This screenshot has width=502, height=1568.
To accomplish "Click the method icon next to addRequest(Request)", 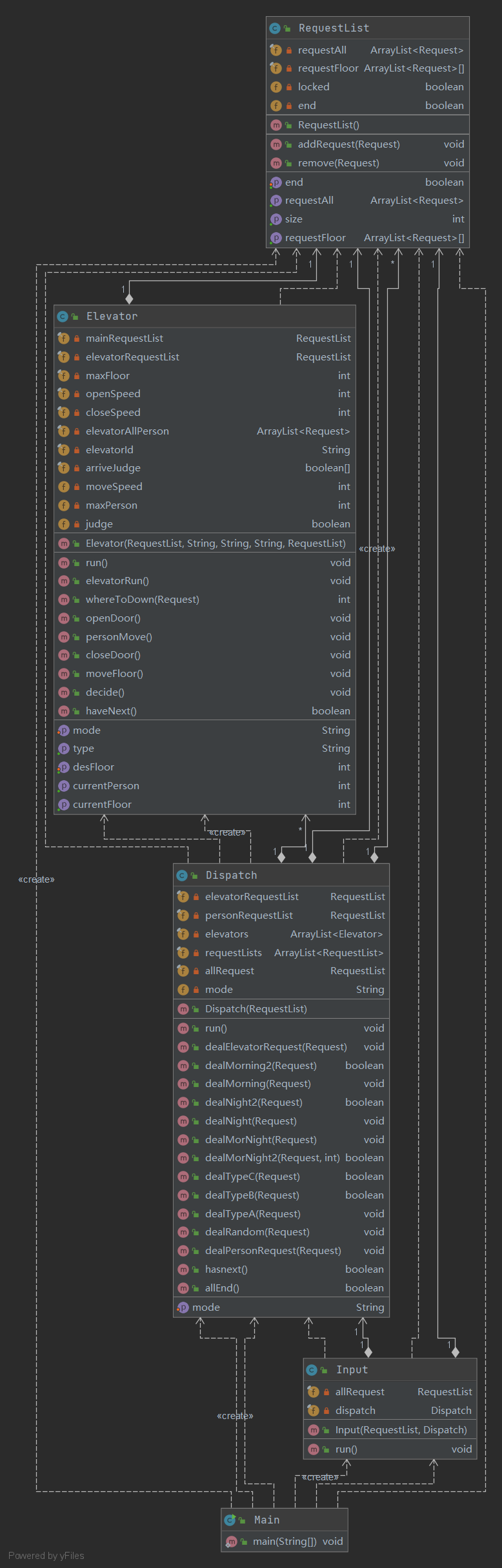I will coord(276,144).
